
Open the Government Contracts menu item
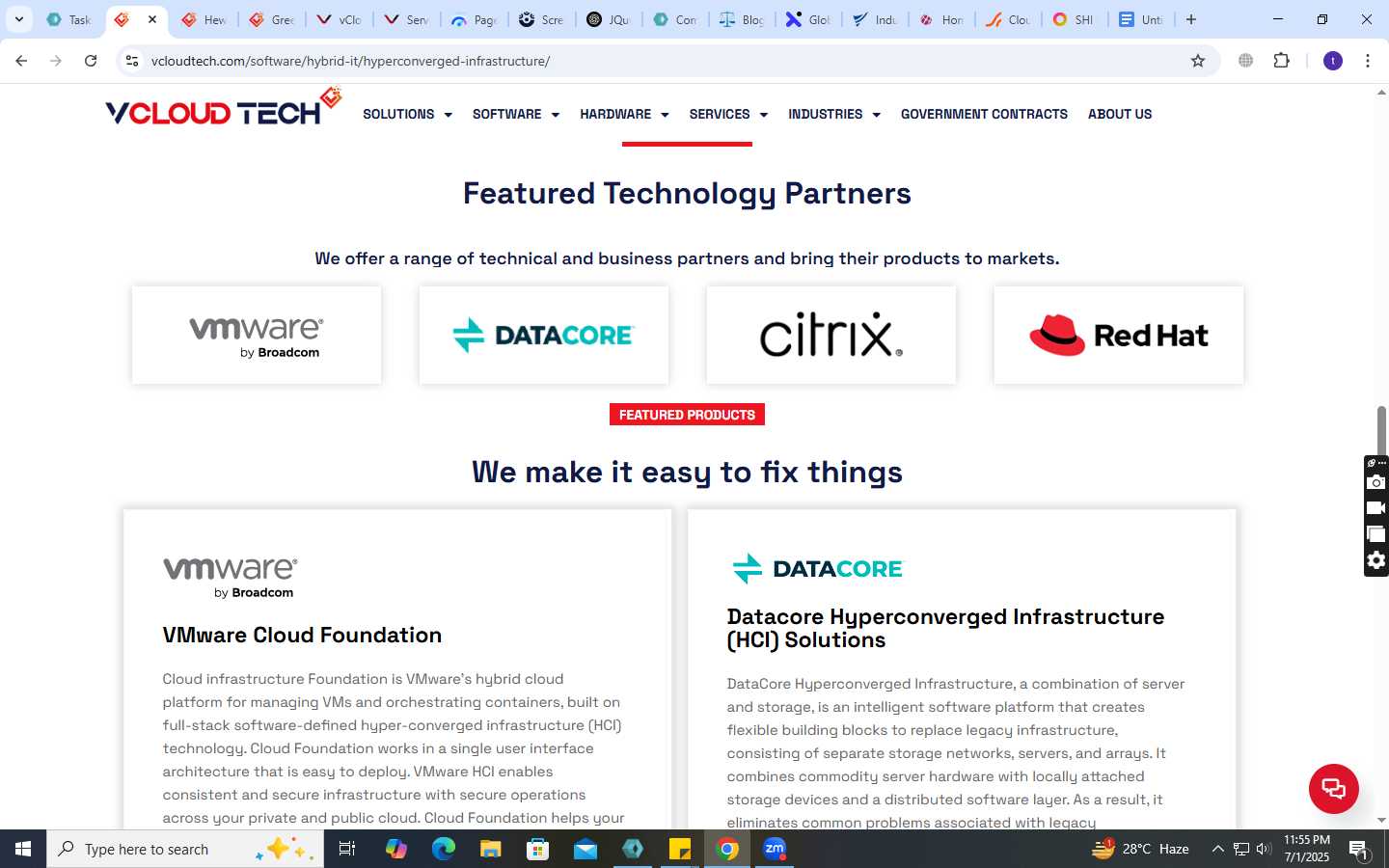point(984,114)
